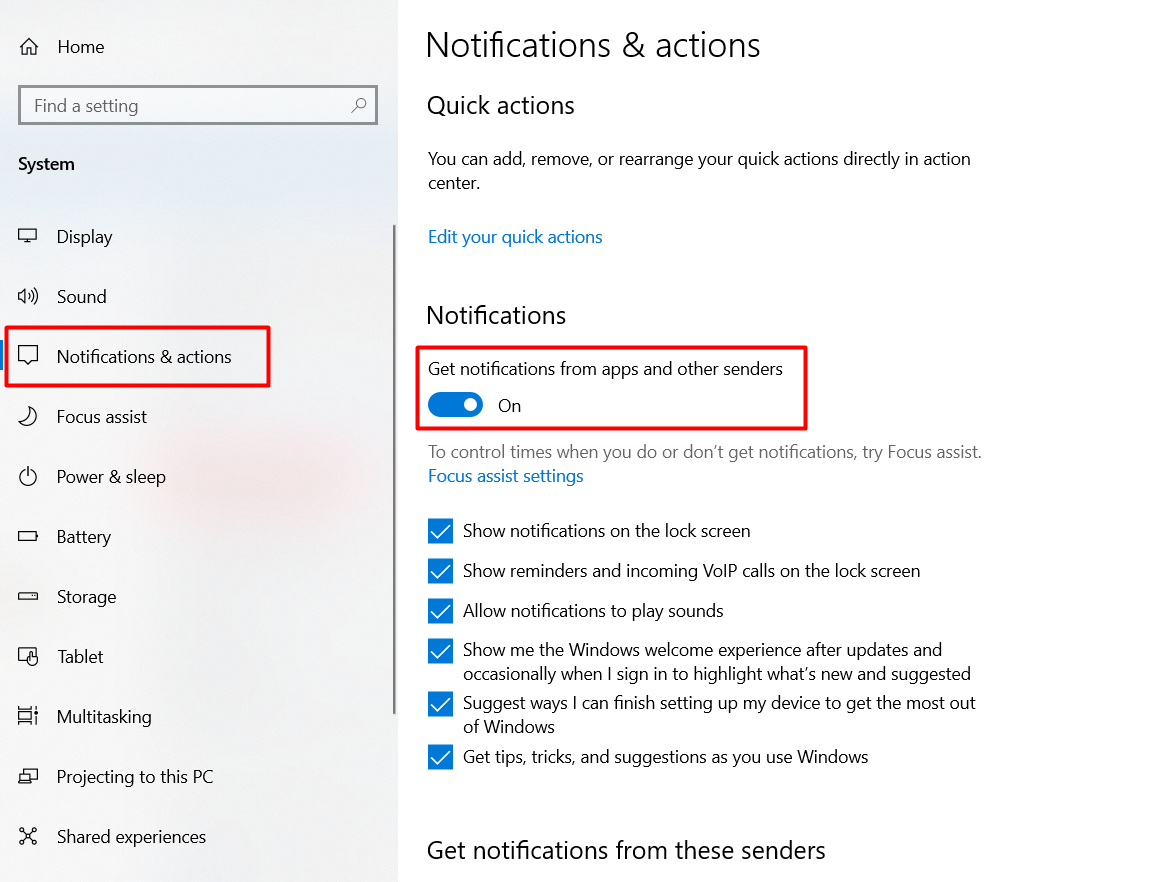
Task: Click Focus assist settings link
Action: click(x=506, y=476)
